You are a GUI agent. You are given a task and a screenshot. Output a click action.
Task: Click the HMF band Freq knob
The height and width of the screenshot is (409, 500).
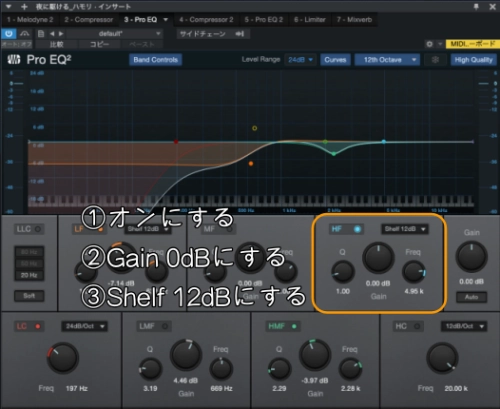pyautogui.click(x=350, y=369)
